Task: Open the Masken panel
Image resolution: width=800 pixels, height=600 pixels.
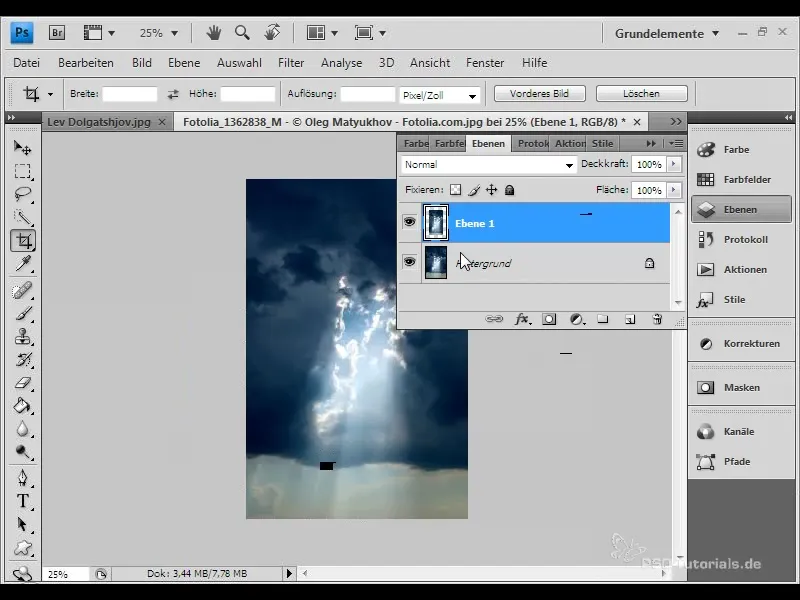Action: tap(741, 388)
